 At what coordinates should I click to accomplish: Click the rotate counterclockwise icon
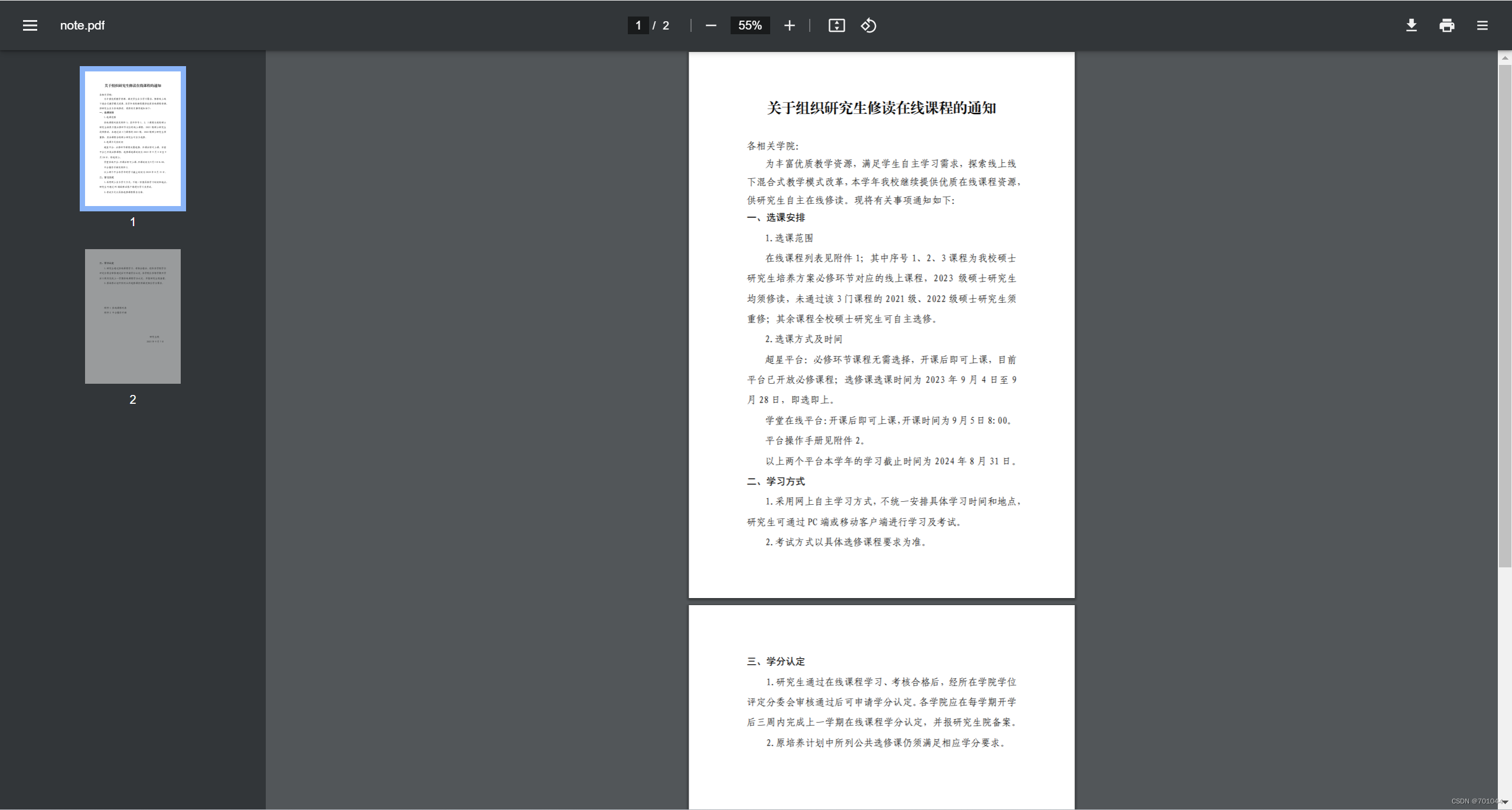click(868, 25)
